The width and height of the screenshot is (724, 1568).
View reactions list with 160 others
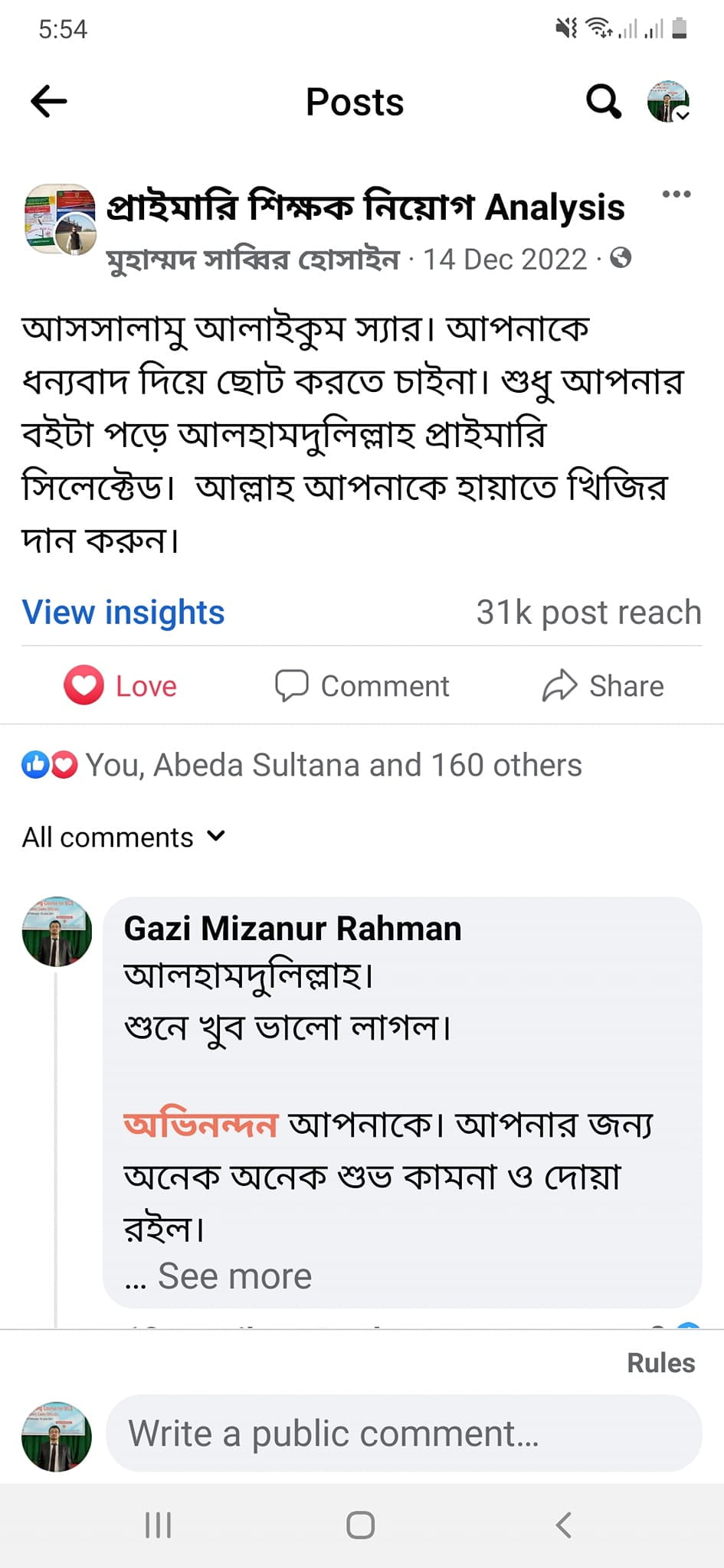pyautogui.click(x=333, y=765)
